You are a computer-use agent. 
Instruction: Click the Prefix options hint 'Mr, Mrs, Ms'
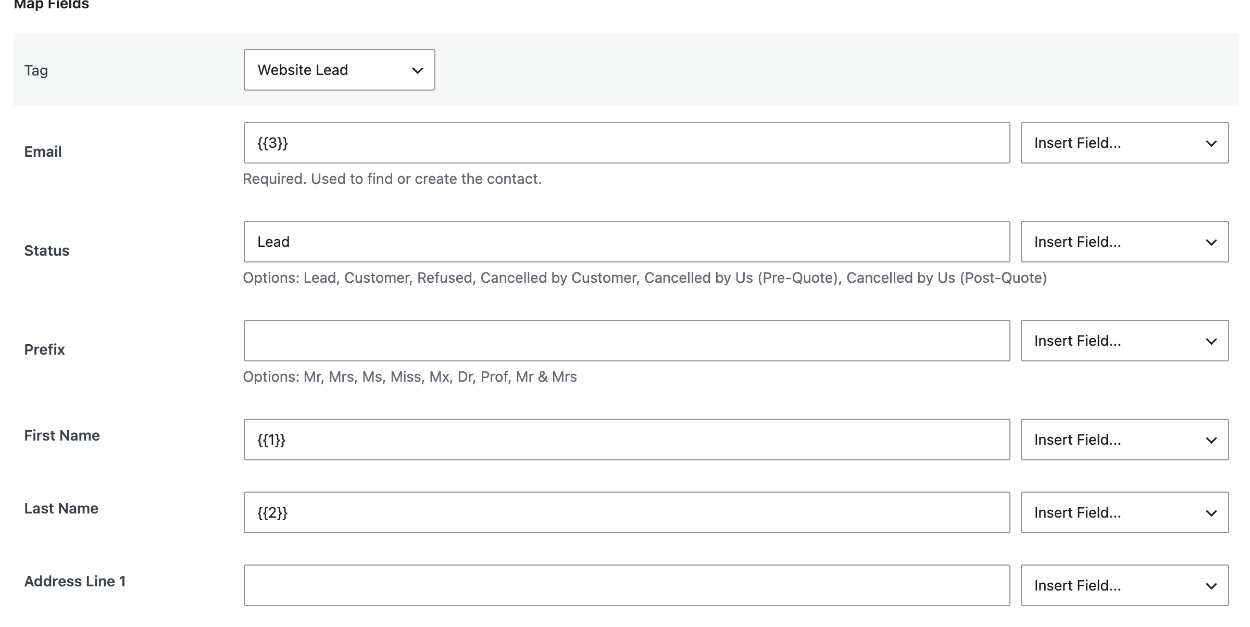click(x=410, y=377)
